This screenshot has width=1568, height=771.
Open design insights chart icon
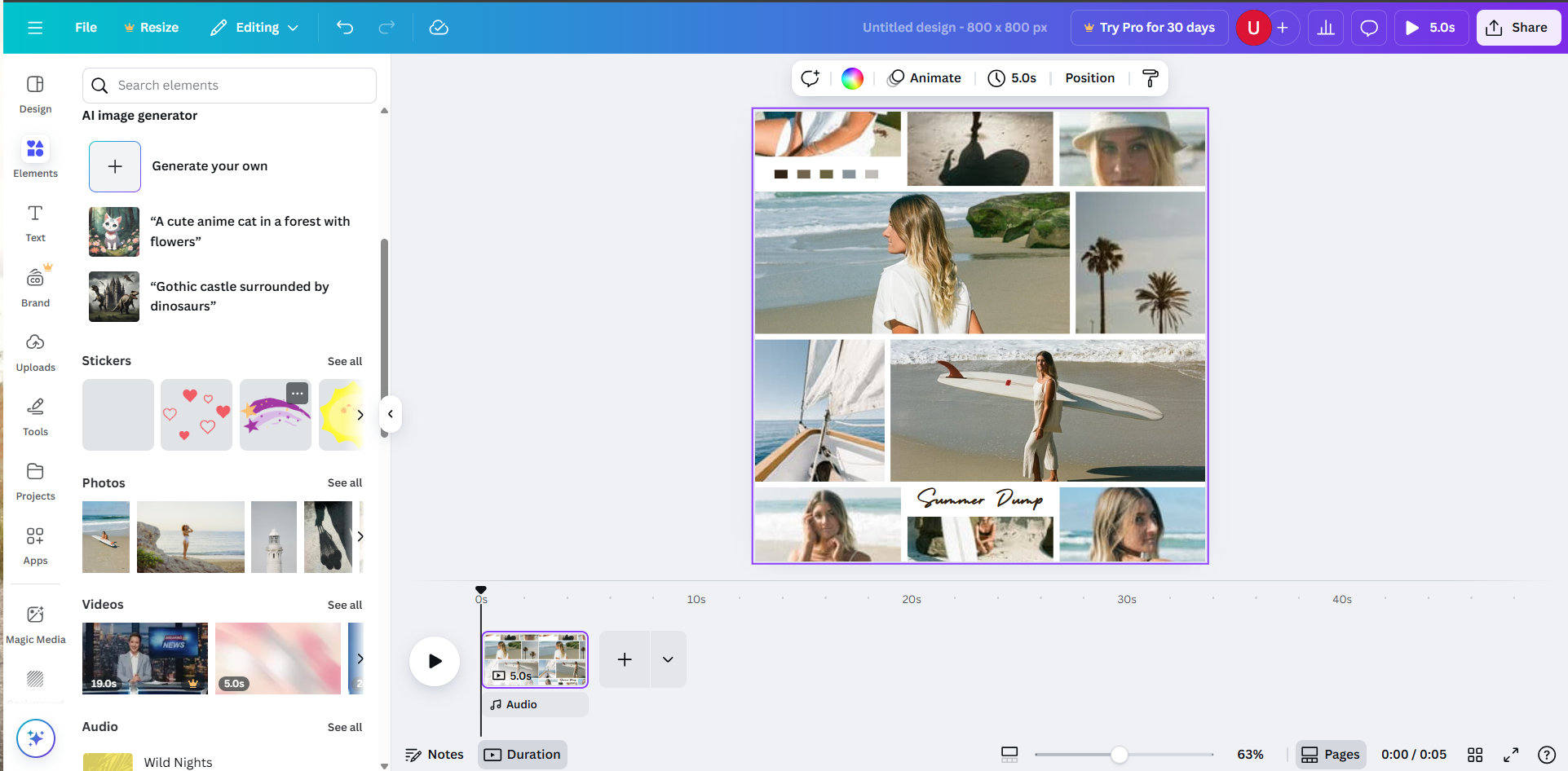point(1325,27)
